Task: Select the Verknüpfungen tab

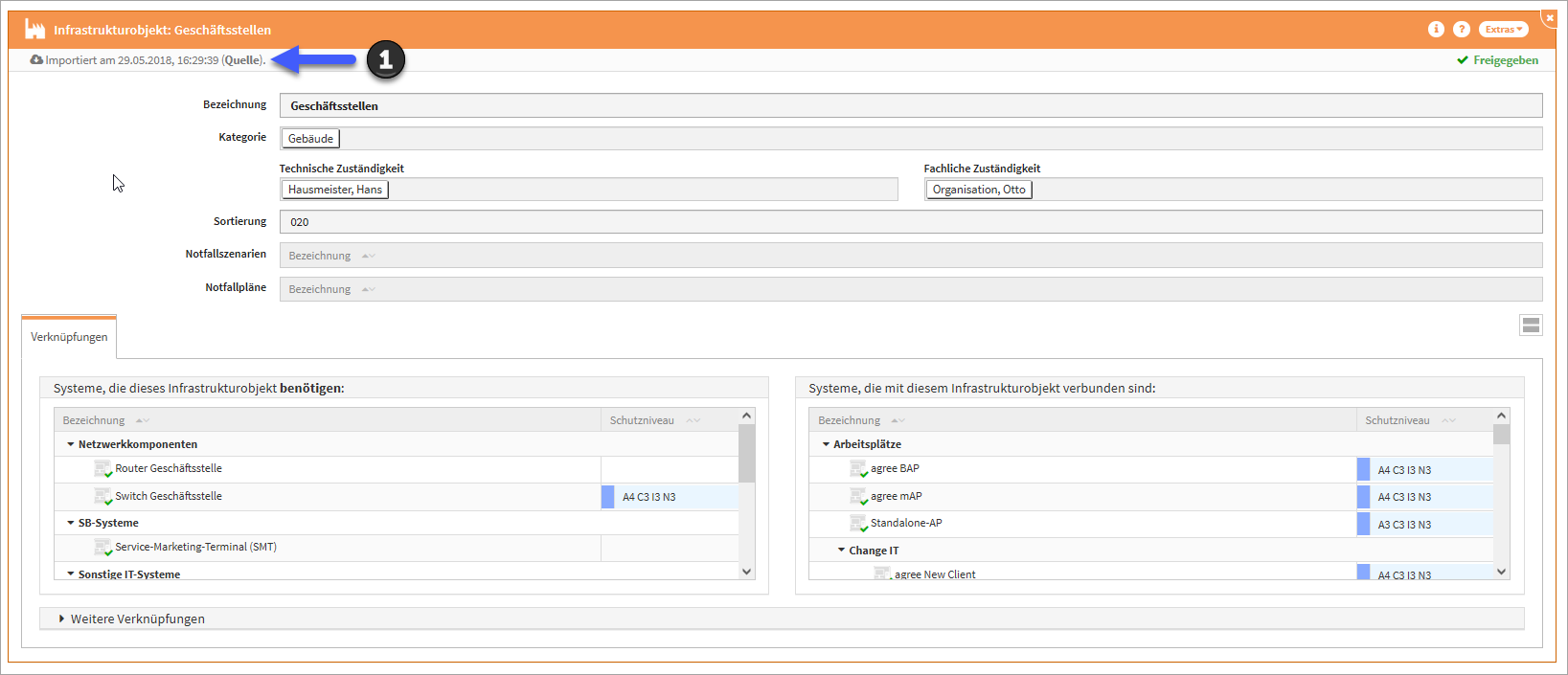Action: (69, 337)
